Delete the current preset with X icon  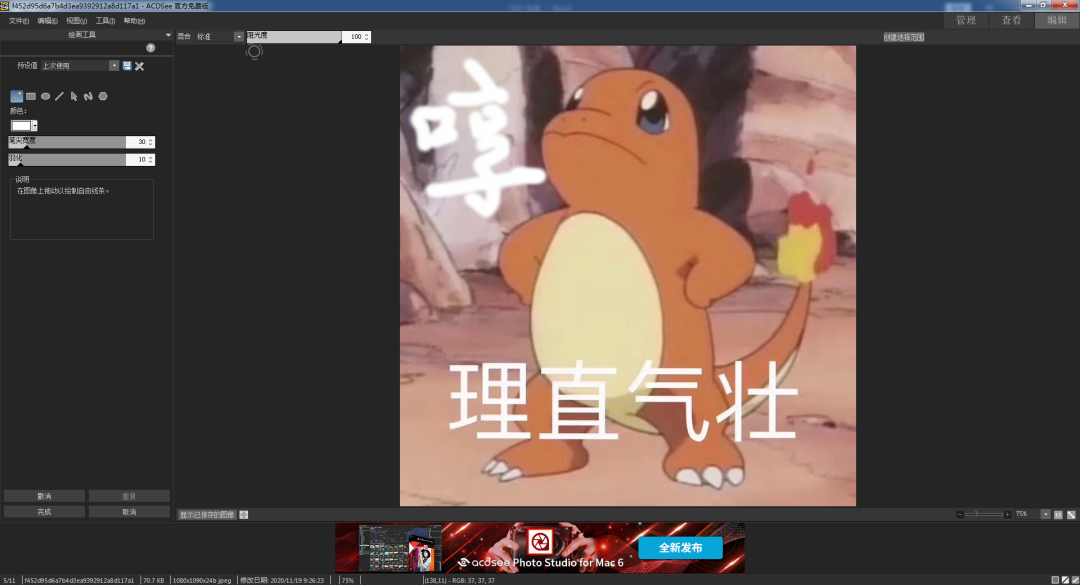pyautogui.click(x=139, y=66)
